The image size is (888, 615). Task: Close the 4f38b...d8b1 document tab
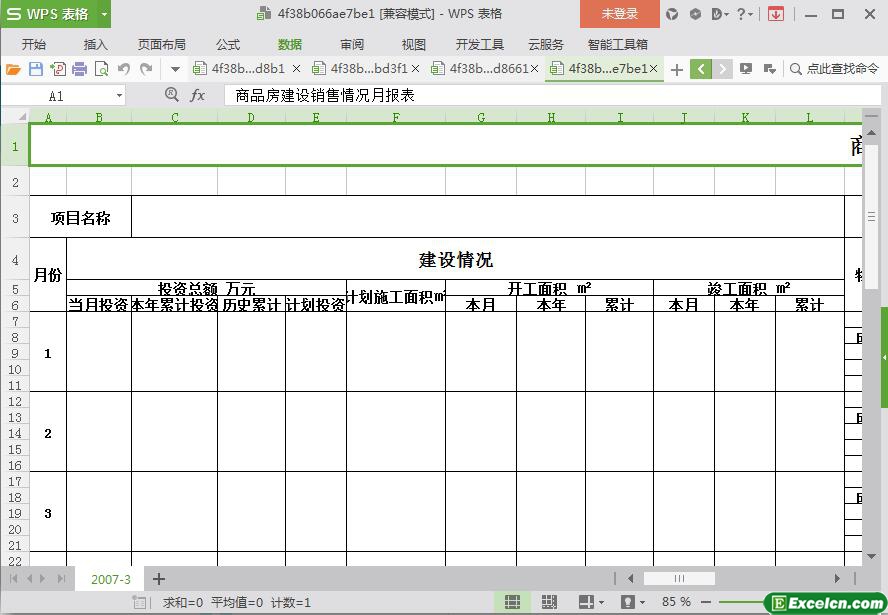[296, 69]
